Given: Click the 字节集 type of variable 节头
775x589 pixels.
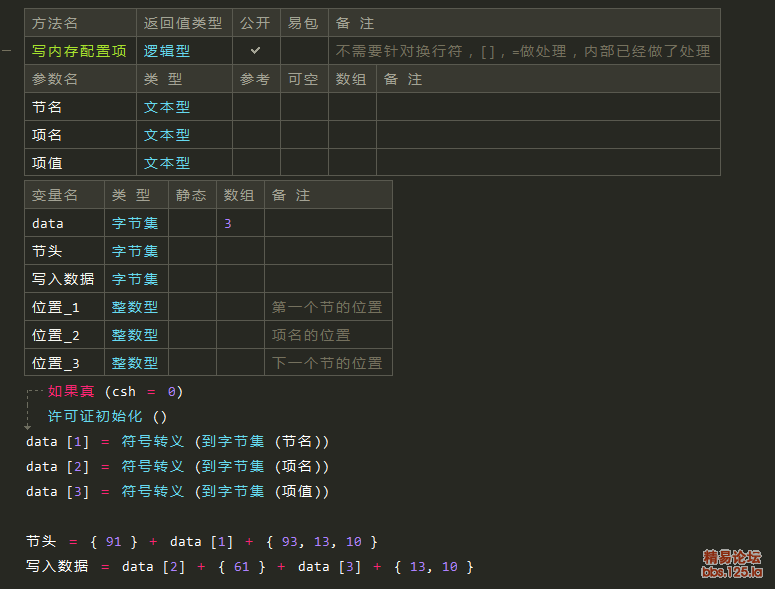Looking at the screenshot, I should (135, 251).
